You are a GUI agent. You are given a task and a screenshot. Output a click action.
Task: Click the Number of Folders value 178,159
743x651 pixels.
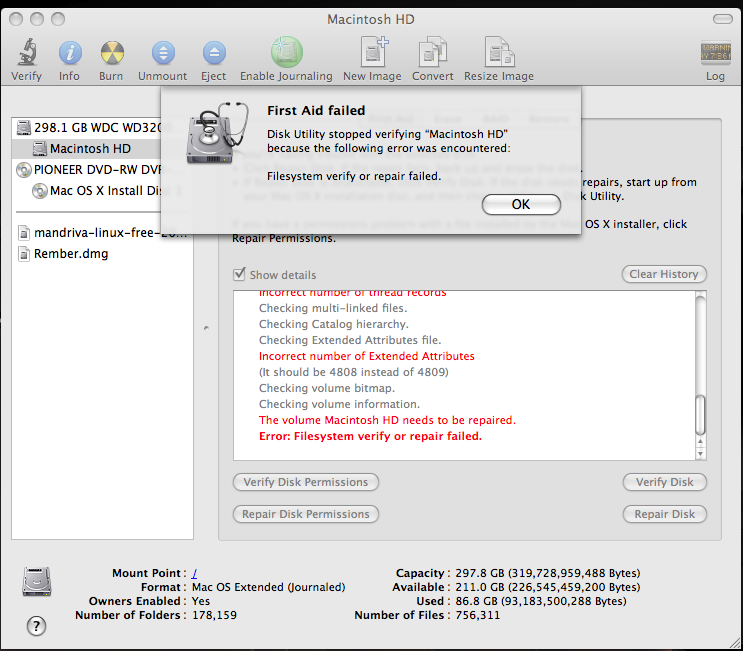[x=214, y=615]
